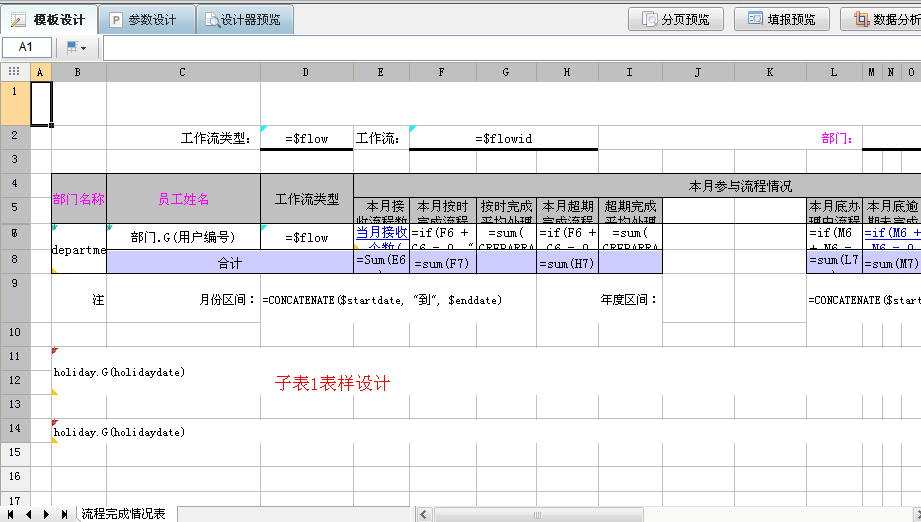The height and width of the screenshot is (522, 921).
Task: Select the =if(M6 blue link cell
Action: 892,237
